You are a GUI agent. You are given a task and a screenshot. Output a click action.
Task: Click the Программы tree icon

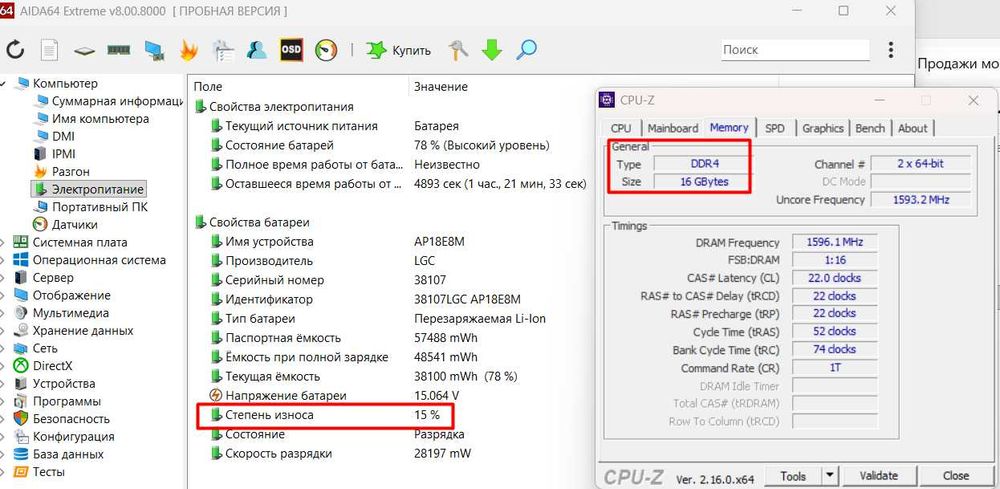pos(21,402)
